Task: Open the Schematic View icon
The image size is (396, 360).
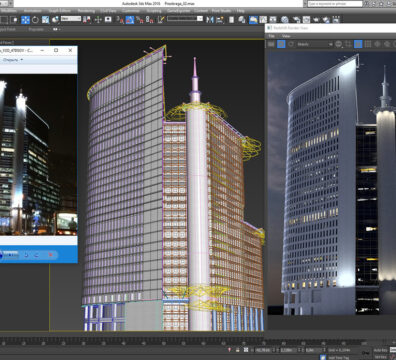Action: 273,20
